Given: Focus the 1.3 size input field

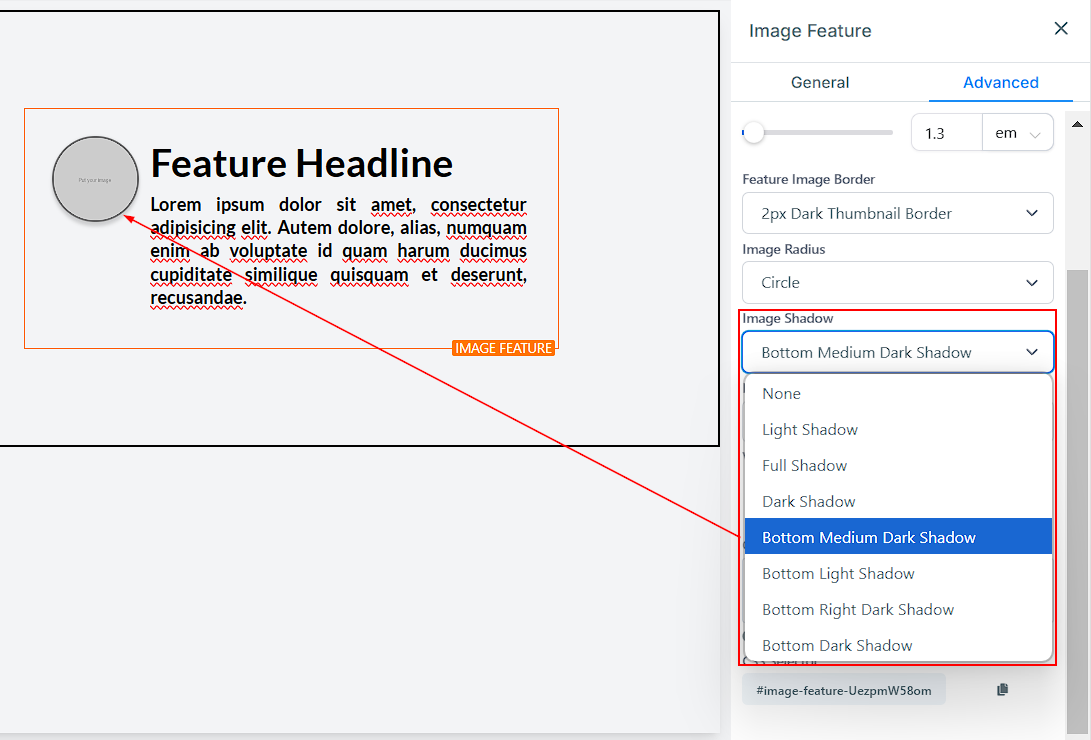Looking at the screenshot, I should click(946, 133).
